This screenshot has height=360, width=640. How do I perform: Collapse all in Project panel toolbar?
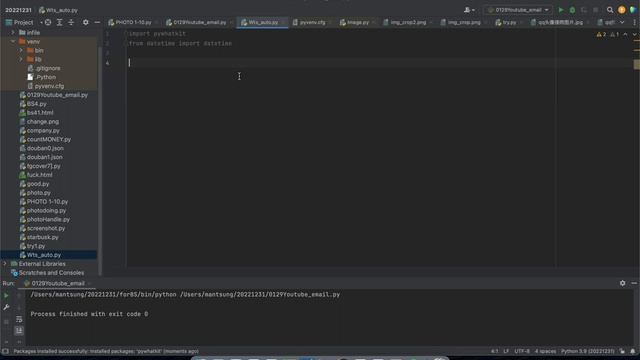tap(71, 22)
